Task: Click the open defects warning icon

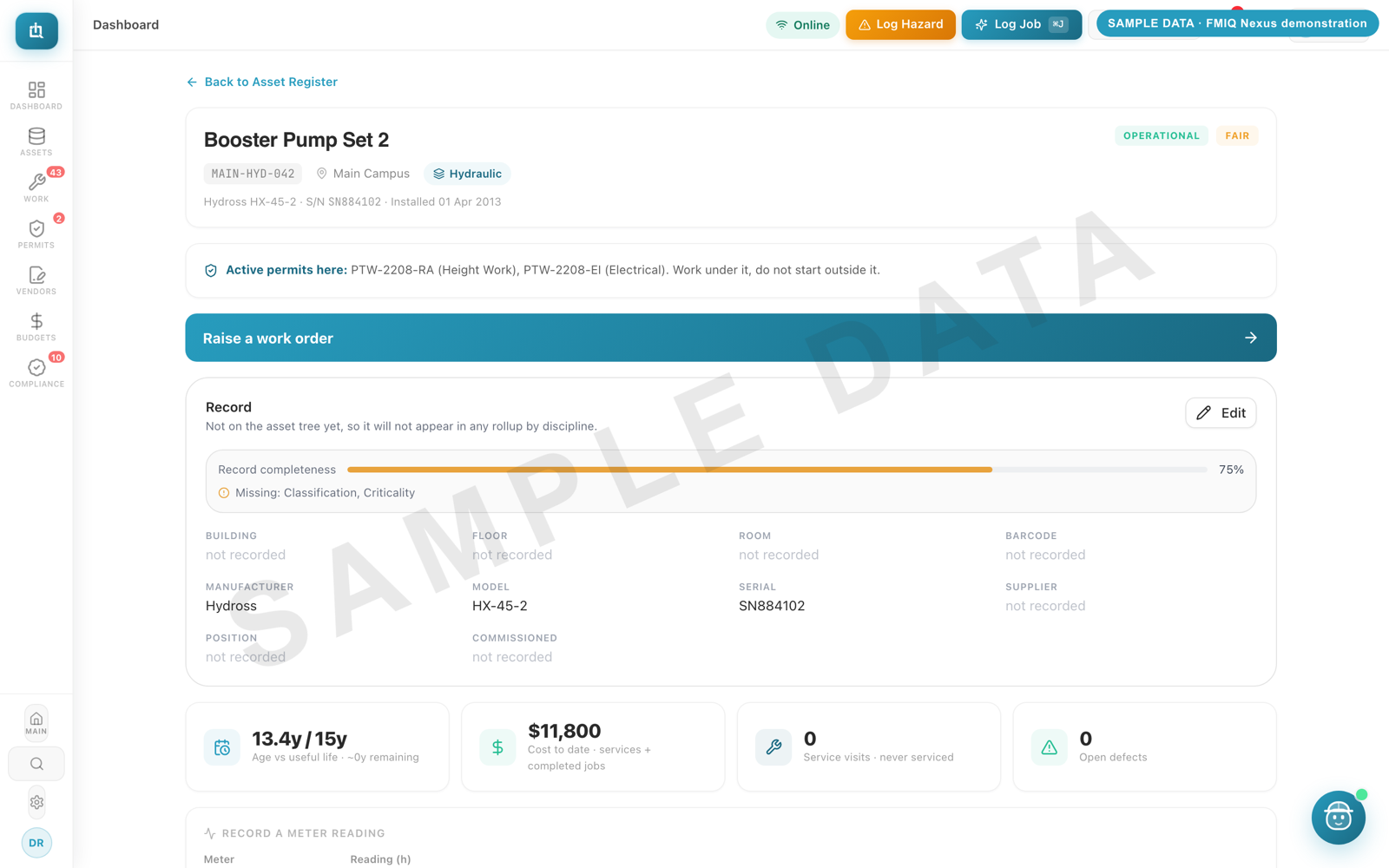Action: pyautogui.click(x=1049, y=747)
